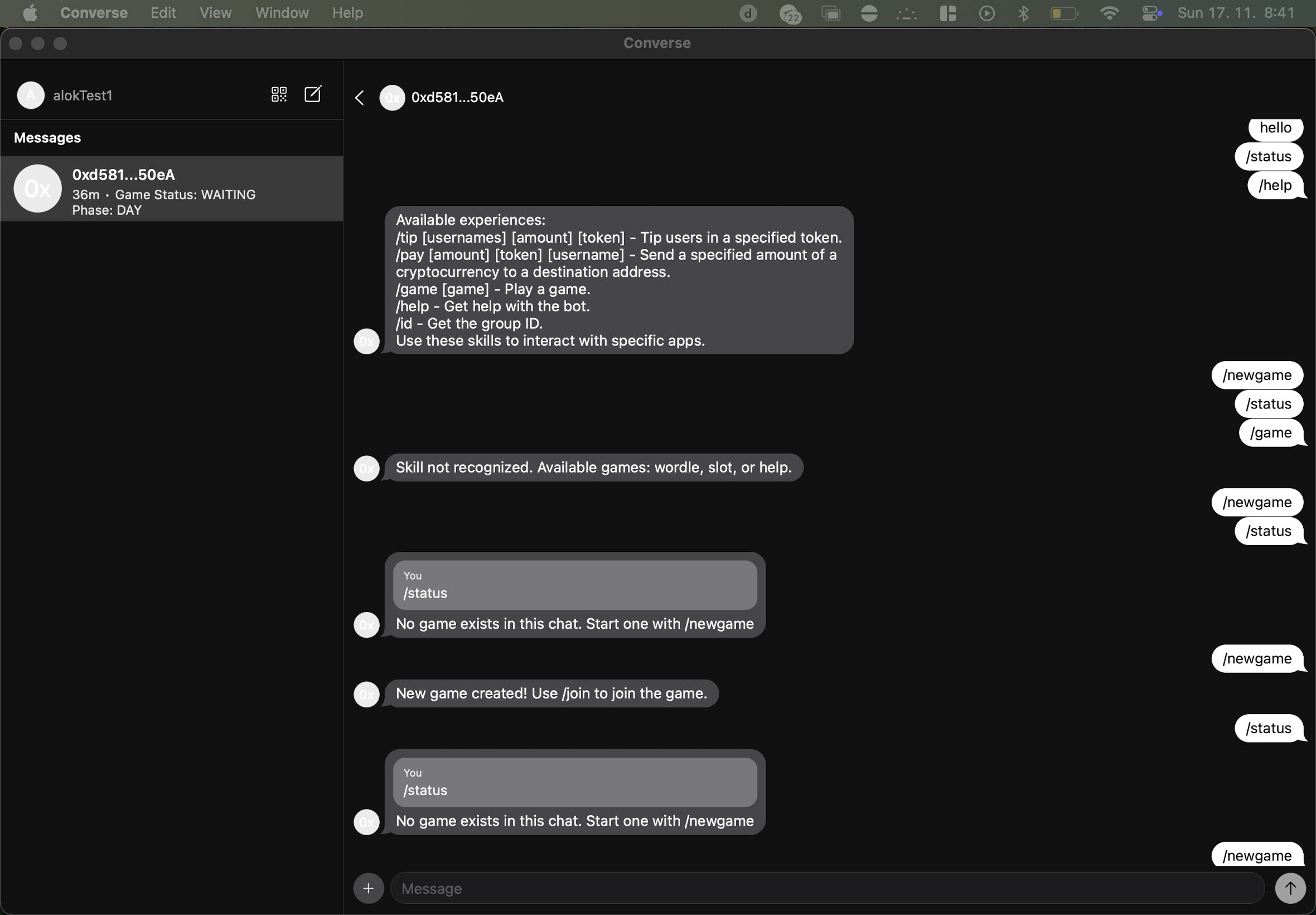
Task: Click the alokTest1 conversation in sidebar
Action: (84, 95)
